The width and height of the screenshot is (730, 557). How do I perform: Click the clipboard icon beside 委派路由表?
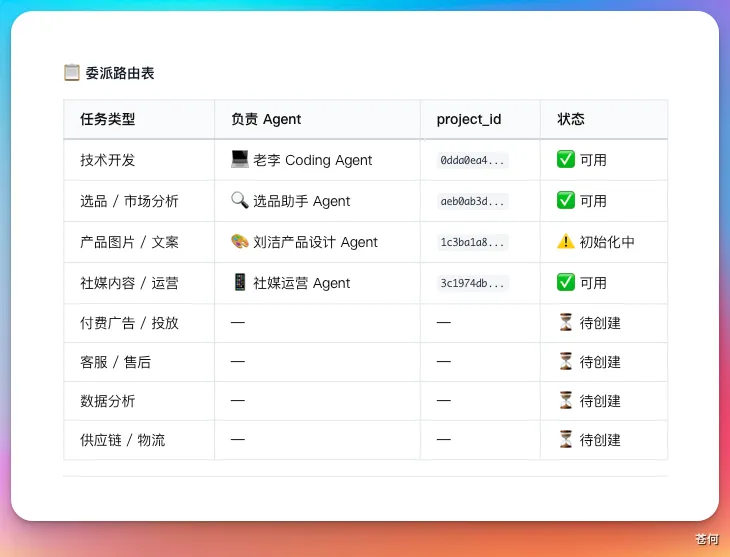point(71,73)
